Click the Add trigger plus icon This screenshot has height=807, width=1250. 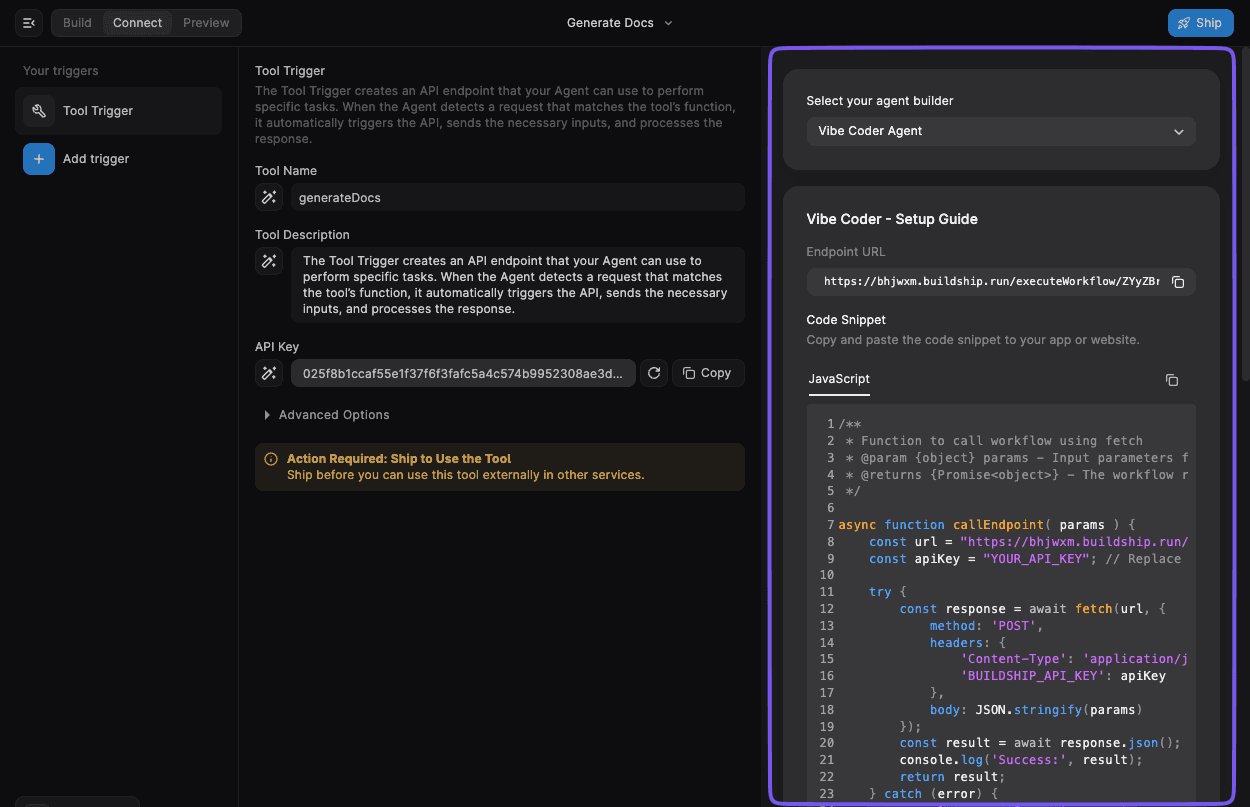tap(39, 159)
